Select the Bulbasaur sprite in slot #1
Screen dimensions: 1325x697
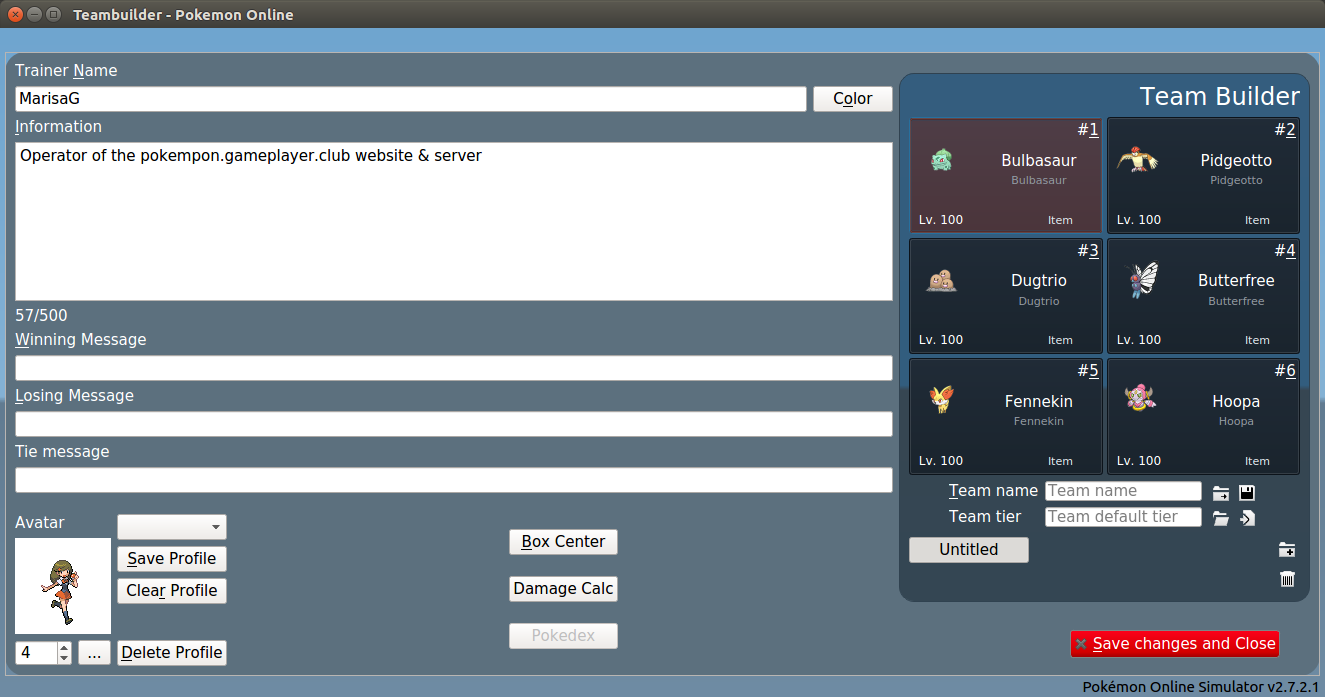tap(940, 160)
